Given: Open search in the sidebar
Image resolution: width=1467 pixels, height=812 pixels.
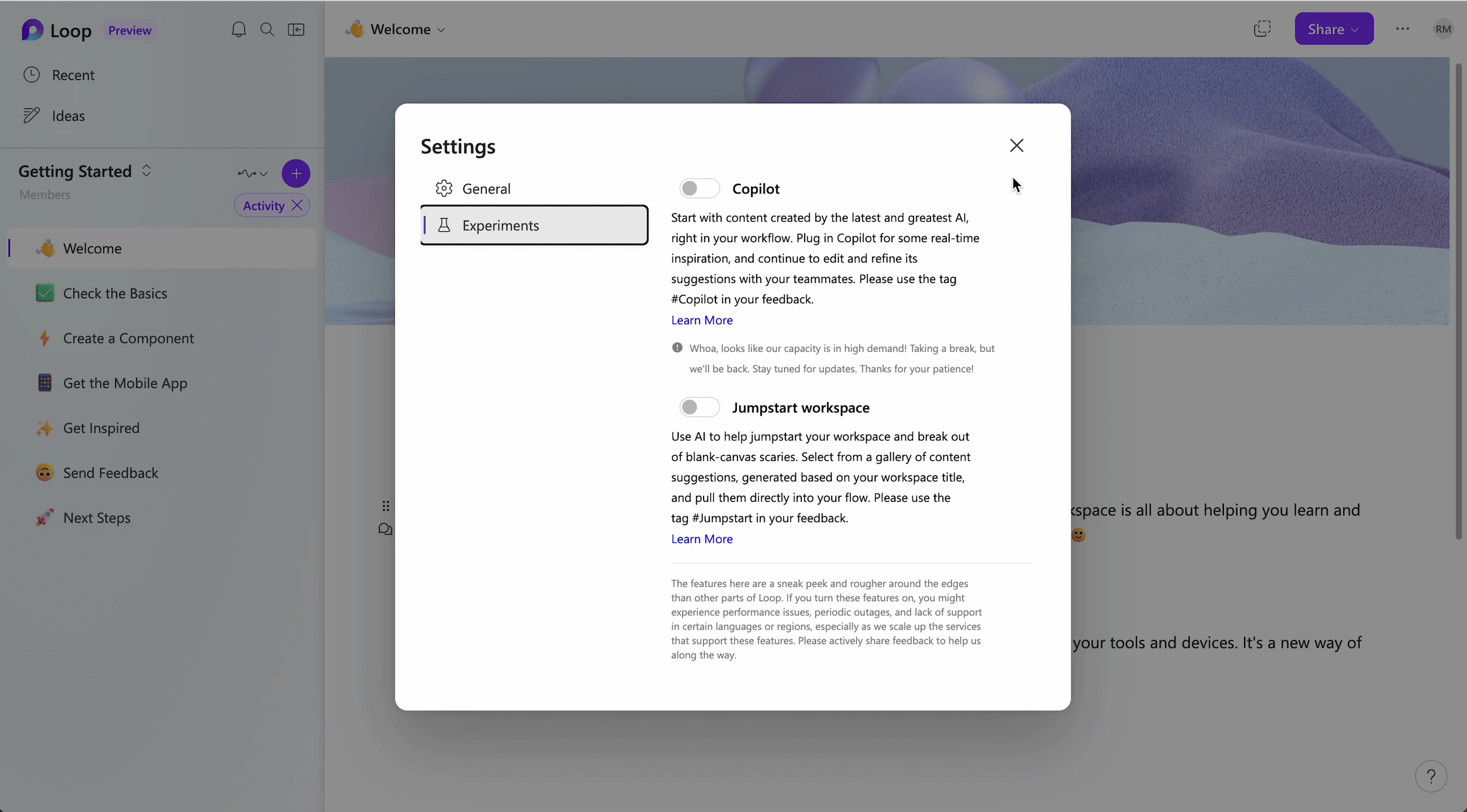Looking at the screenshot, I should pos(267,29).
